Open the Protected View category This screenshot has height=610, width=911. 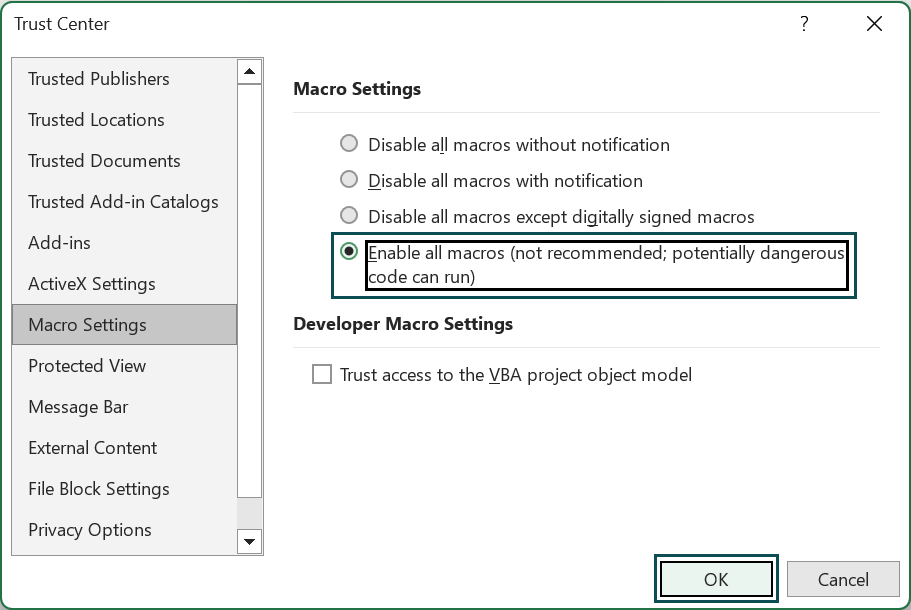click(124, 366)
